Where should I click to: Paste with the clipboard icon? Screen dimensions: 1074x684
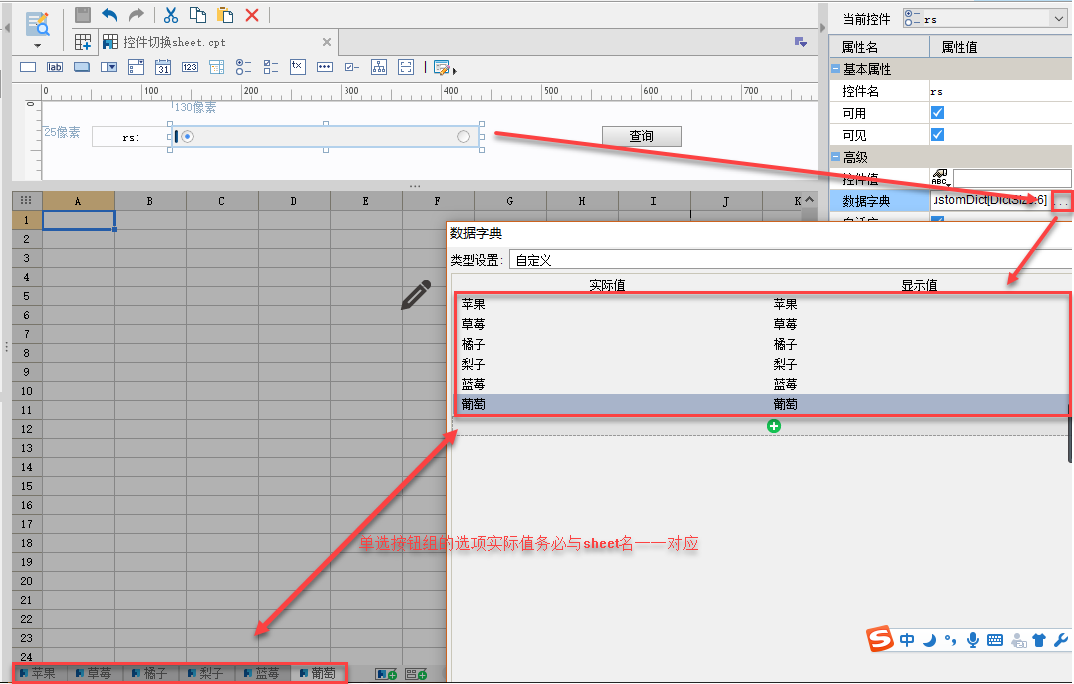pos(225,14)
